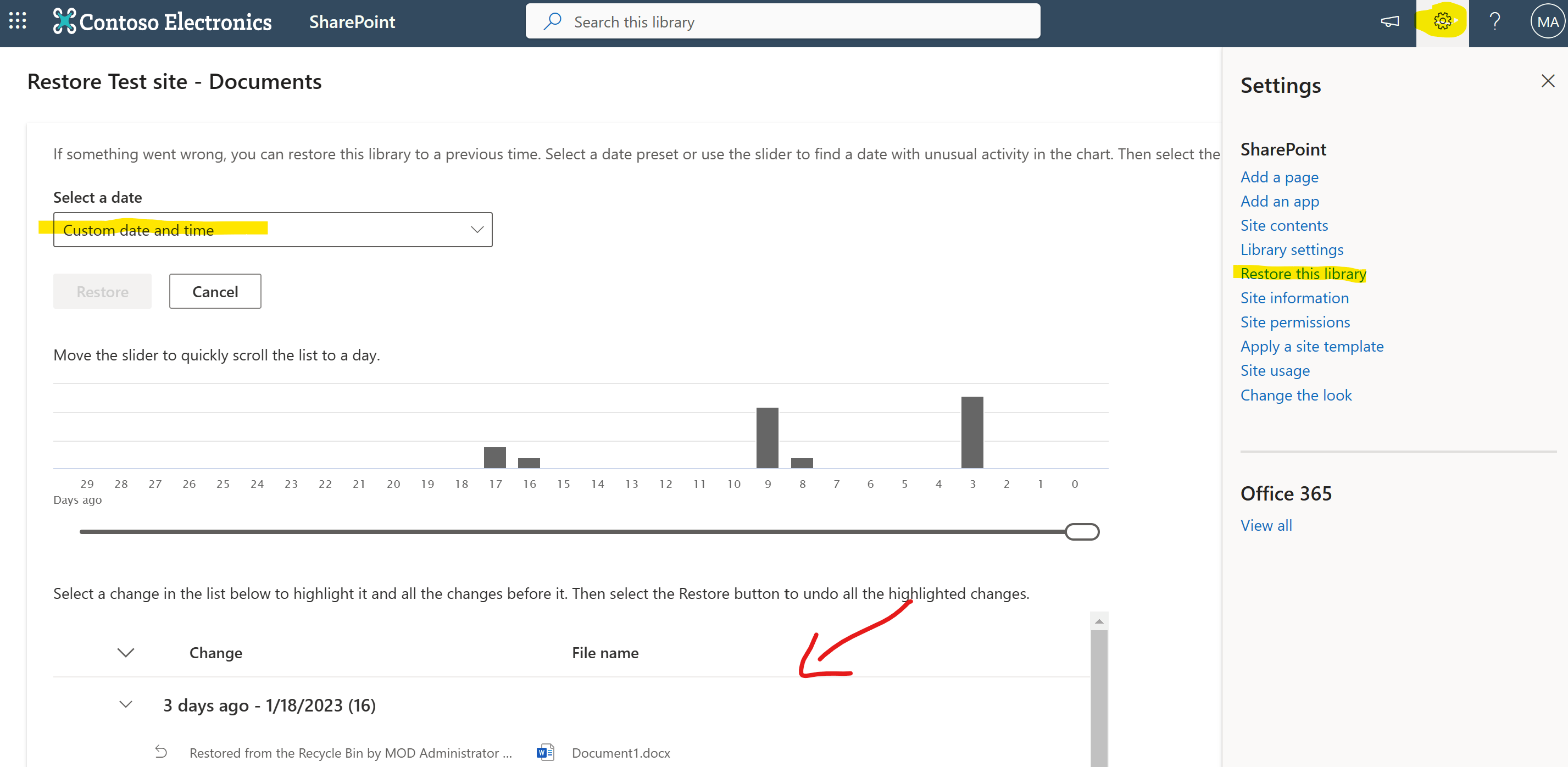
Task: Select Restore this library
Action: coord(1303,274)
